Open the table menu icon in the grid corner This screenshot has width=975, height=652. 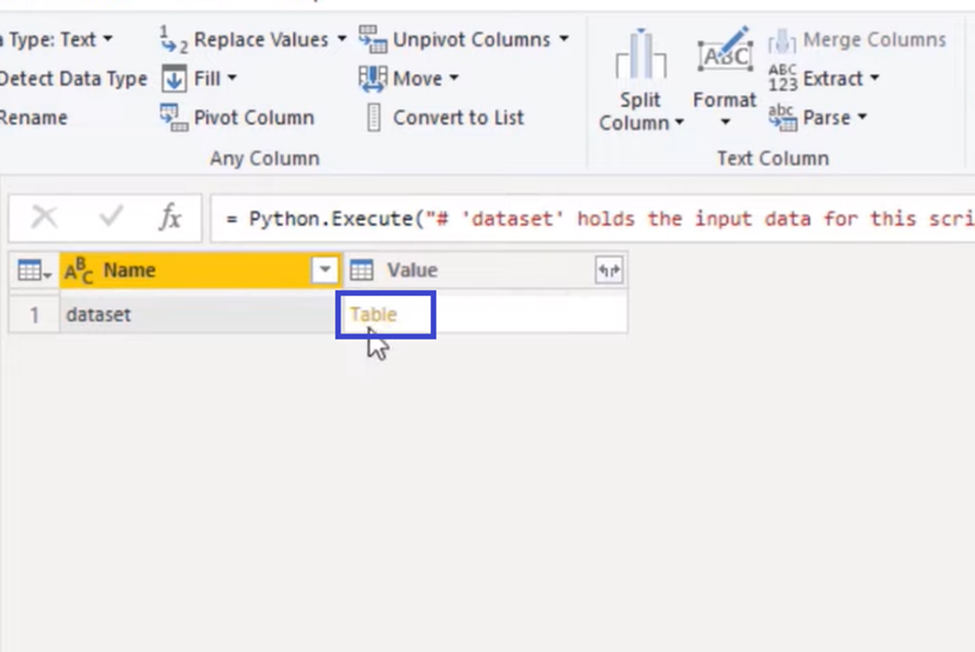click(34, 271)
